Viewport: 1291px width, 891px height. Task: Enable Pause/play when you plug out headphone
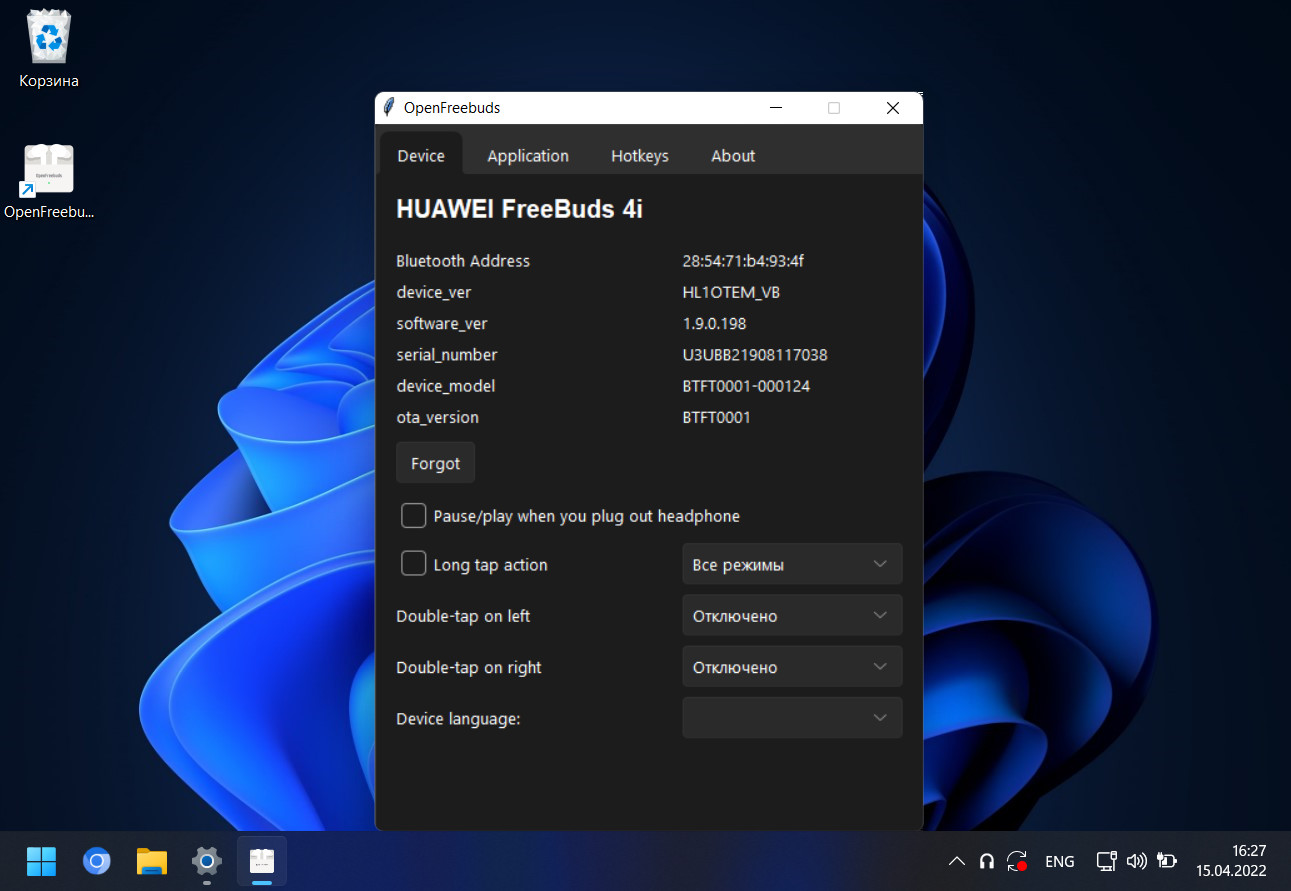coord(414,516)
